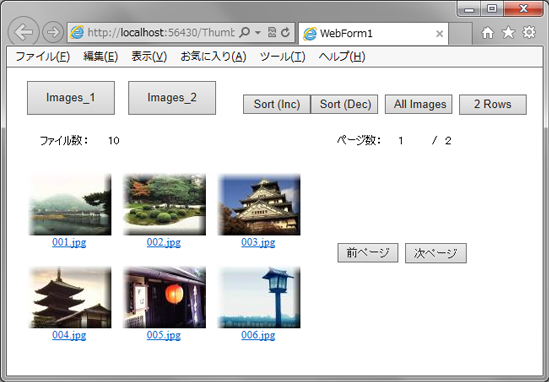Sort ascending with Sort (Inc)
The width and height of the screenshot is (549, 382).
click(x=277, y=104)
